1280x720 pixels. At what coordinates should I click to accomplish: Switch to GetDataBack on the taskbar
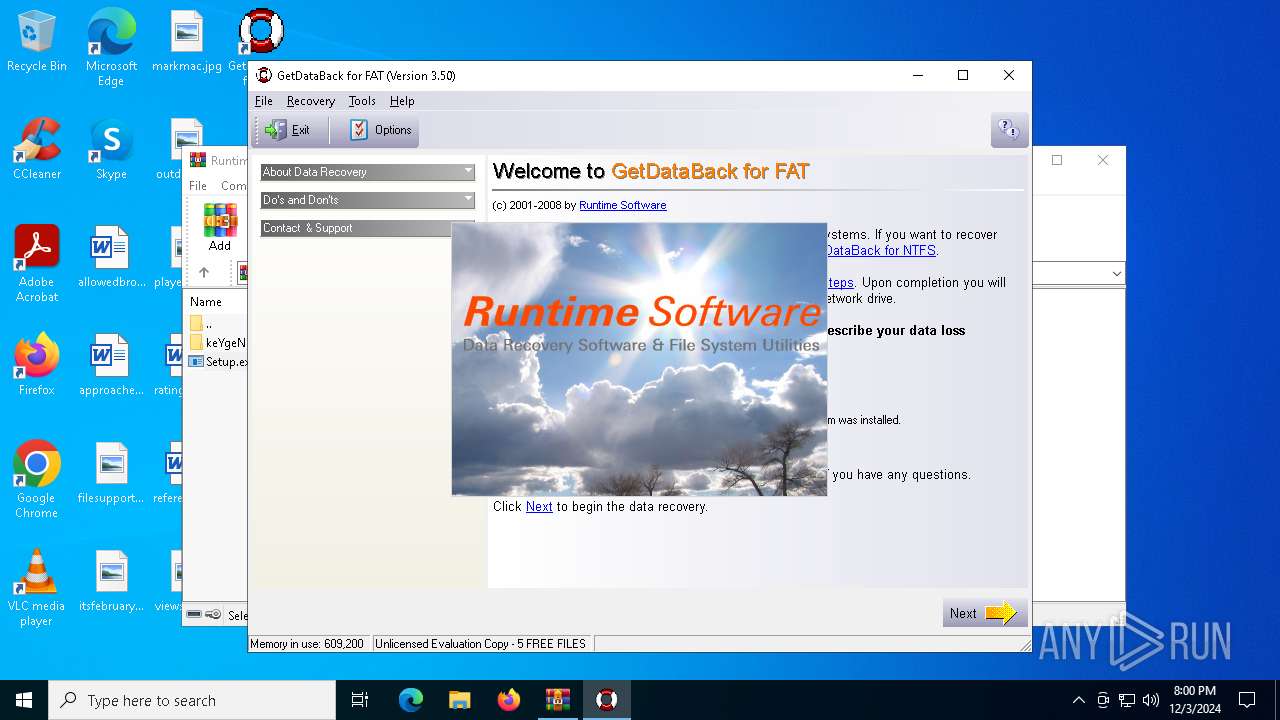pyautogui.click(x=606, y=700)
